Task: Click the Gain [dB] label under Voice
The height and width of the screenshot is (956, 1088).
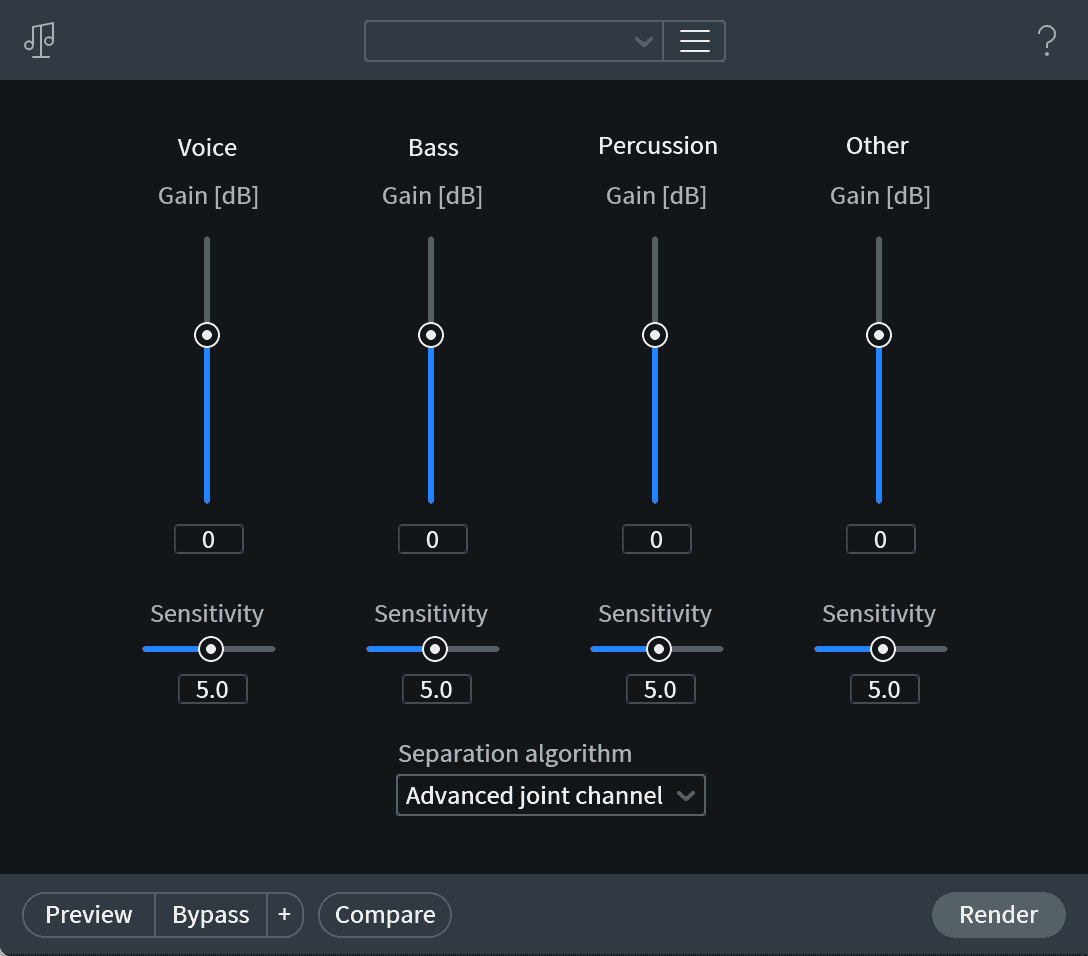Action: coord(208,196)
